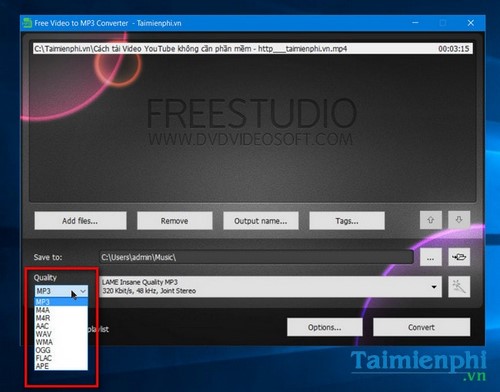Screen dimensions: 500x392
Task: Collapse the MP3 format dropdown
Action: click(x=83, y=291)
